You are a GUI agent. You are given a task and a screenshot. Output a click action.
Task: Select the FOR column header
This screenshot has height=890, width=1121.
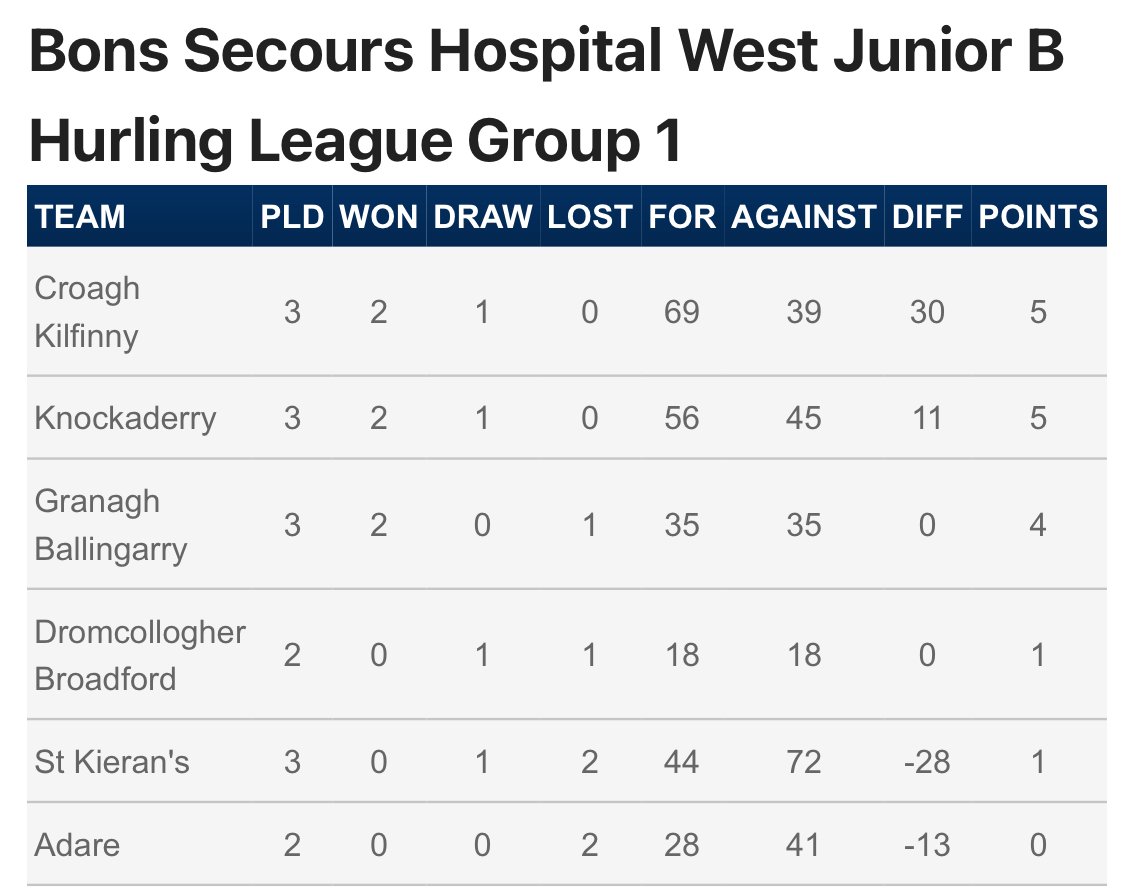[682, 217]
